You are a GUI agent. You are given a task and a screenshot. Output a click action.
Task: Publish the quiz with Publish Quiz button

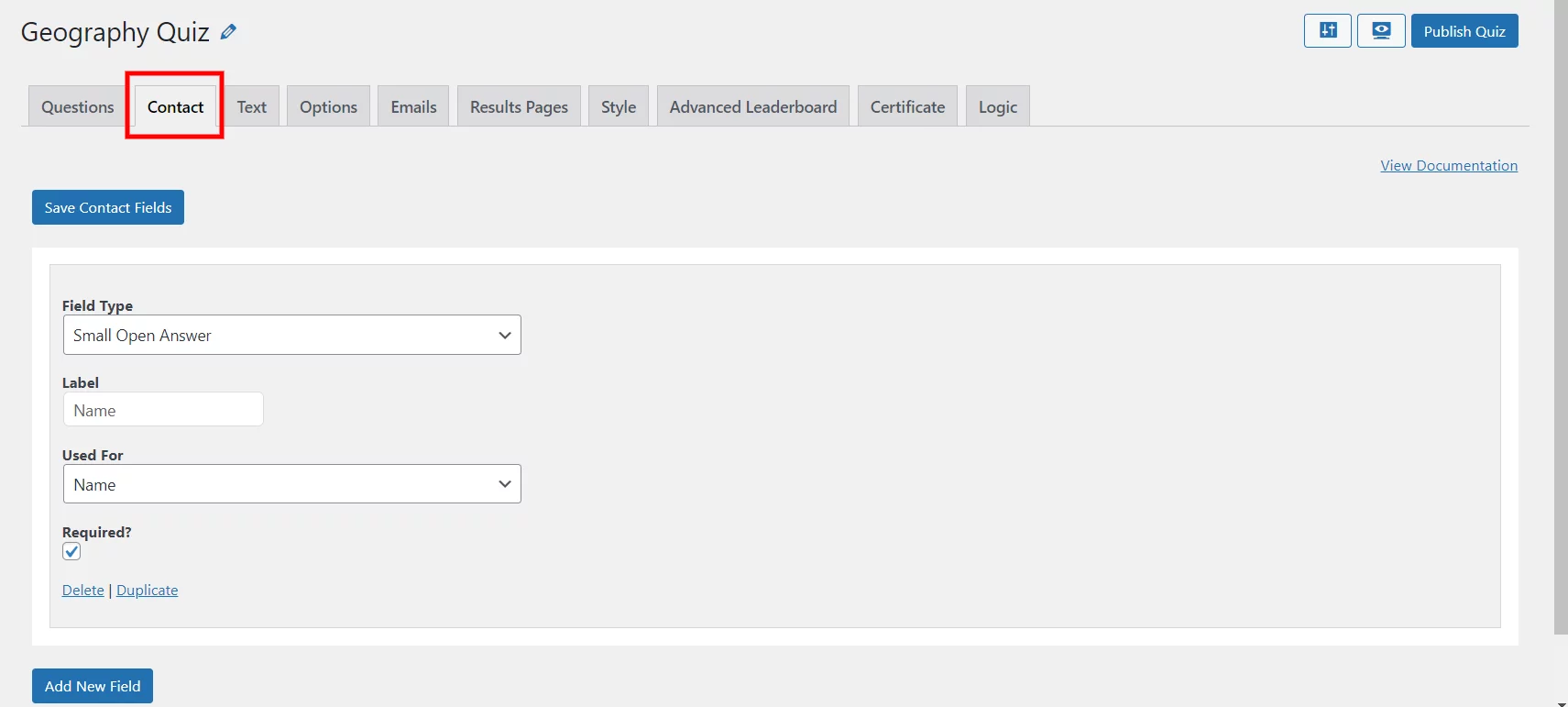(x=1464, y=30)
